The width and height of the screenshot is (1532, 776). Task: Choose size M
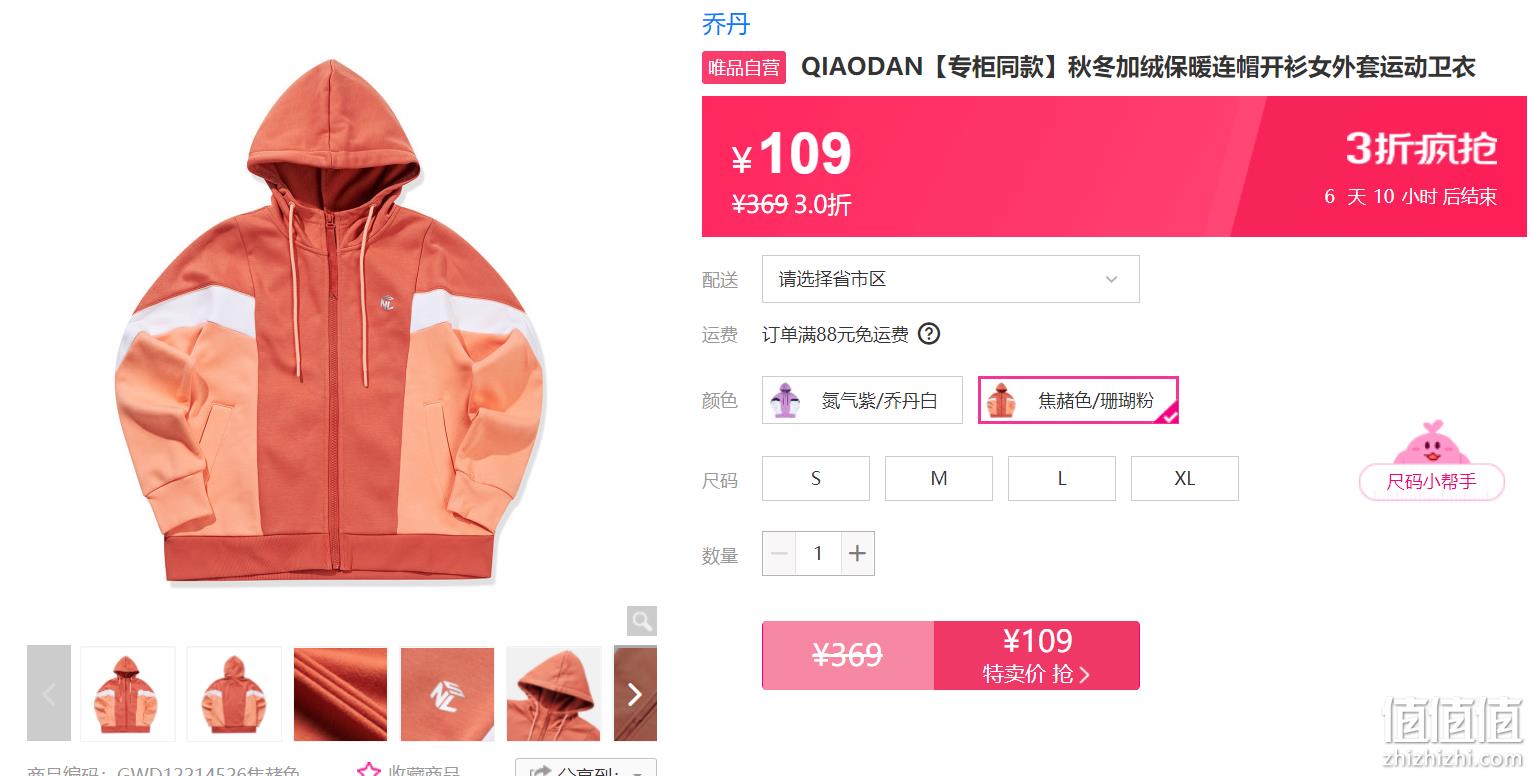(x=939, y=478)
